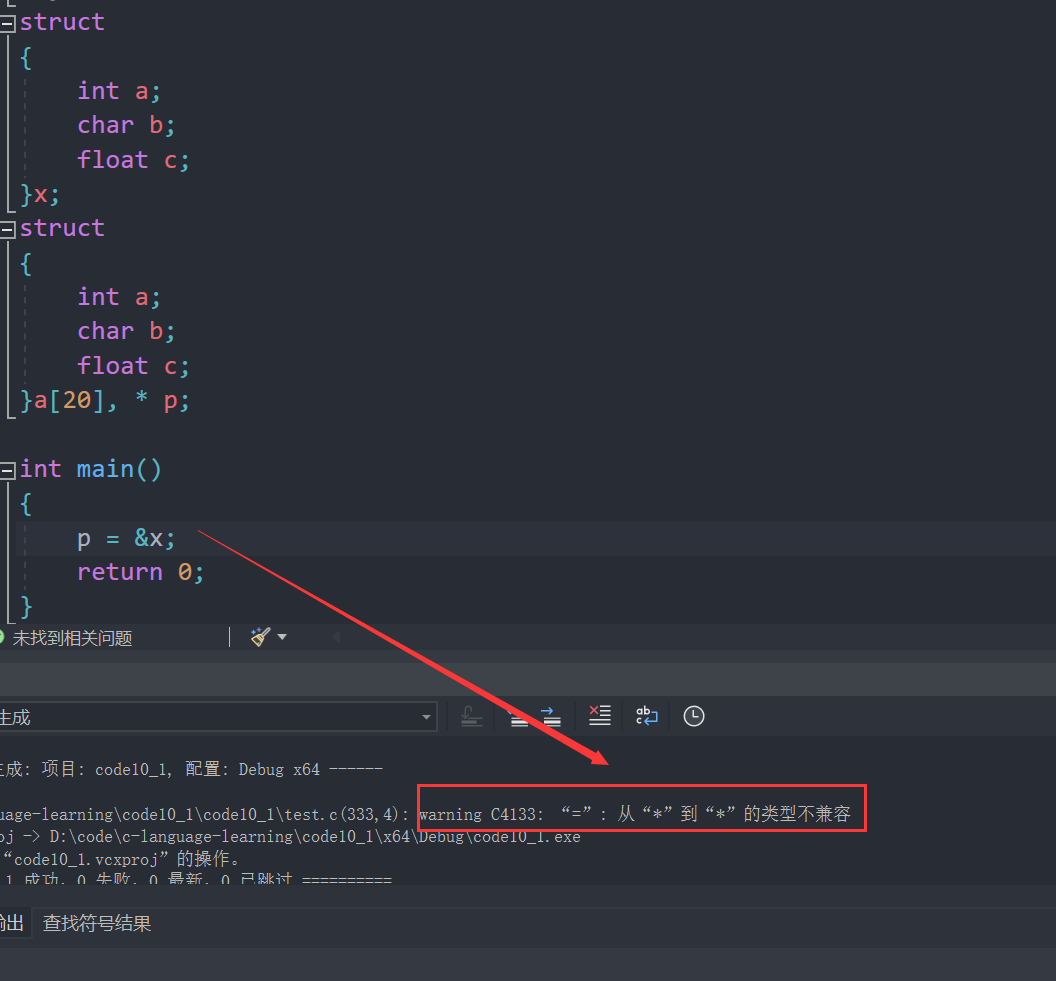The height and width of the screenshot is (981, 1056).
Task: Collapse the struct block ending with a[20]
Action: [7, 230]
